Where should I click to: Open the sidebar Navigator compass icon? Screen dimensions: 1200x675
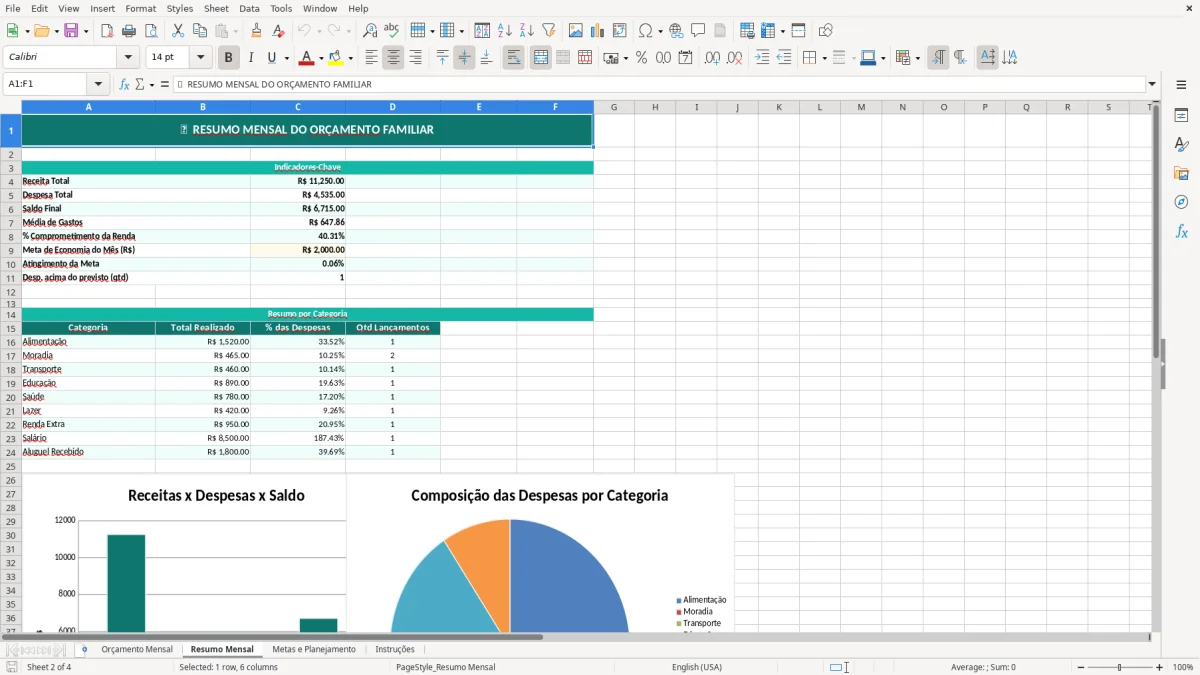pos(1181,202)
